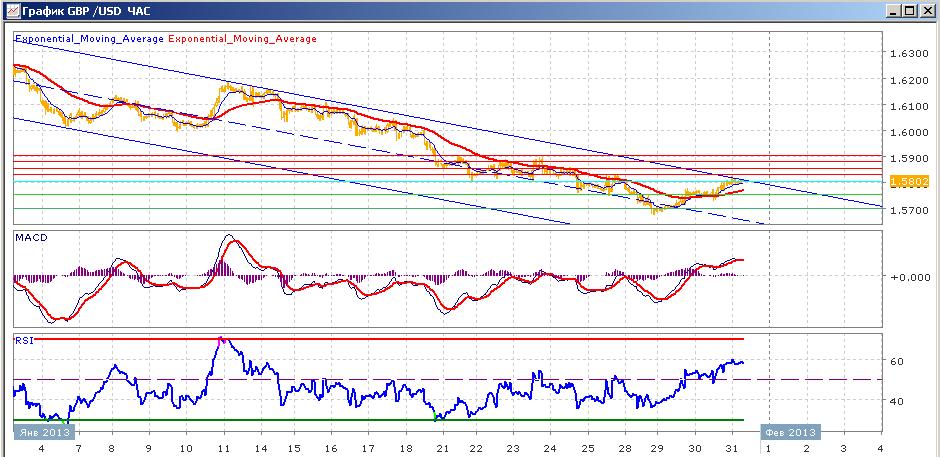Click date 7 on the time axis
This screenshot has width=940, height=457.
tap(77, 449)
